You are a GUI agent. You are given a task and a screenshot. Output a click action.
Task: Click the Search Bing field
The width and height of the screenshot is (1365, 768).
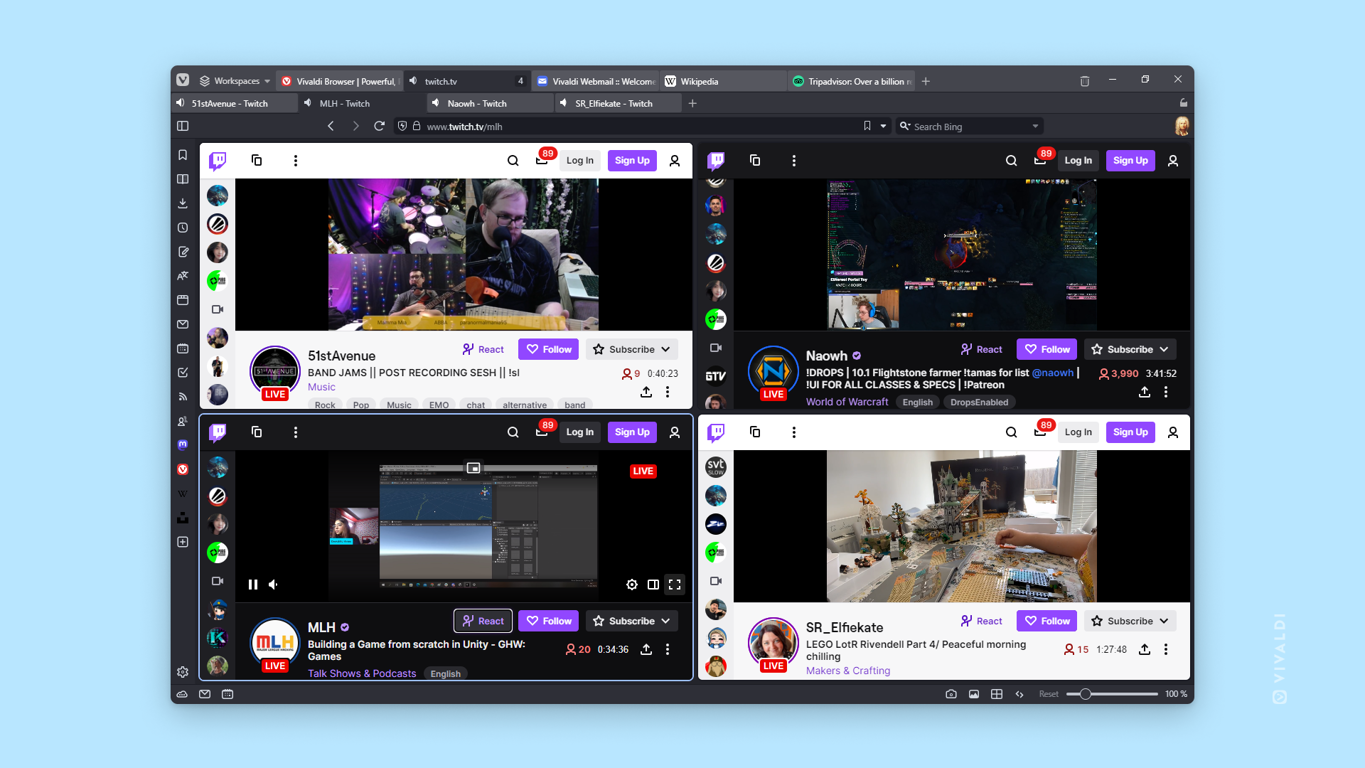(970, 126)
